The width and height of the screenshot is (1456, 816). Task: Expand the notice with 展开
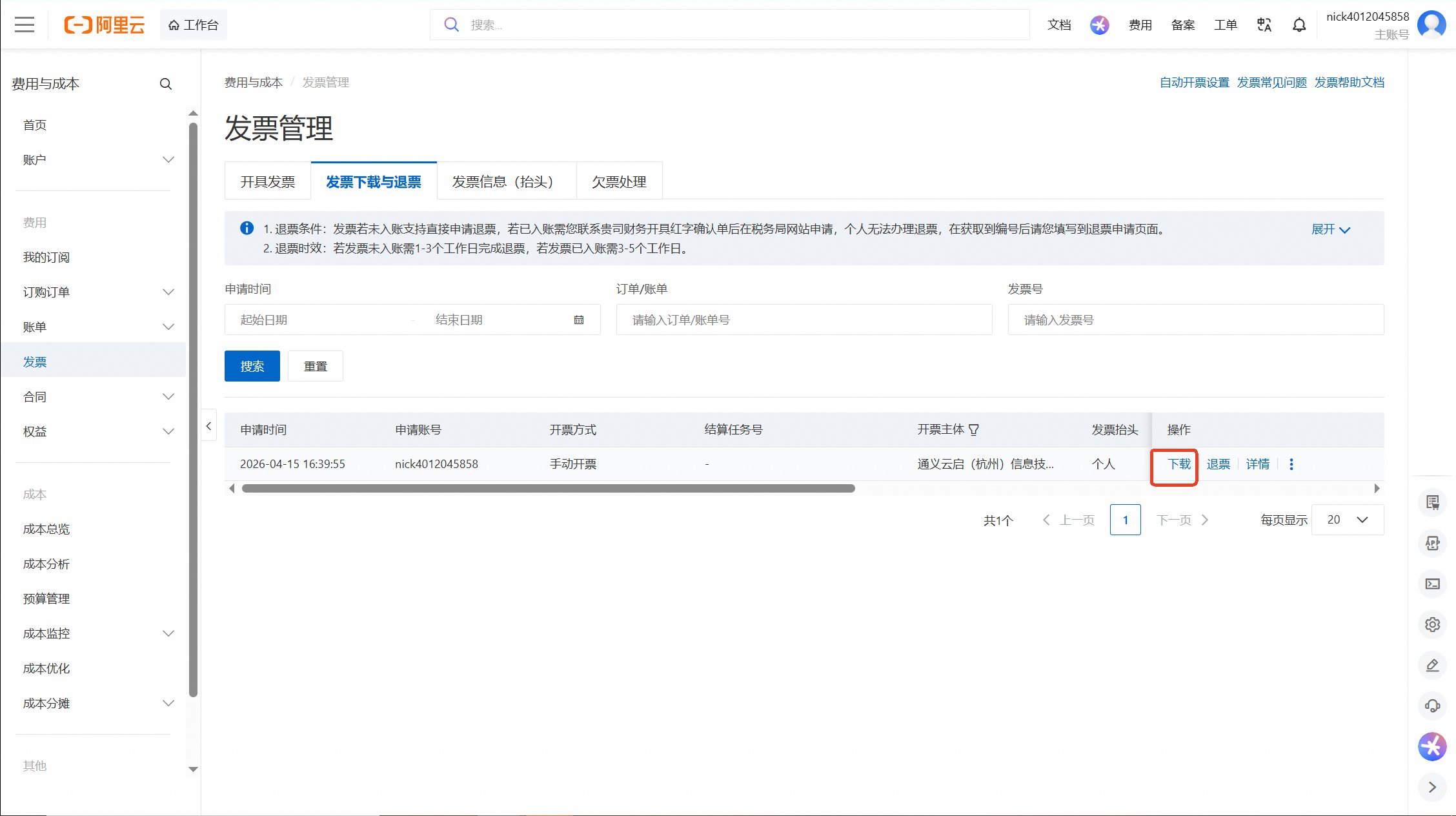(1331, 230)
